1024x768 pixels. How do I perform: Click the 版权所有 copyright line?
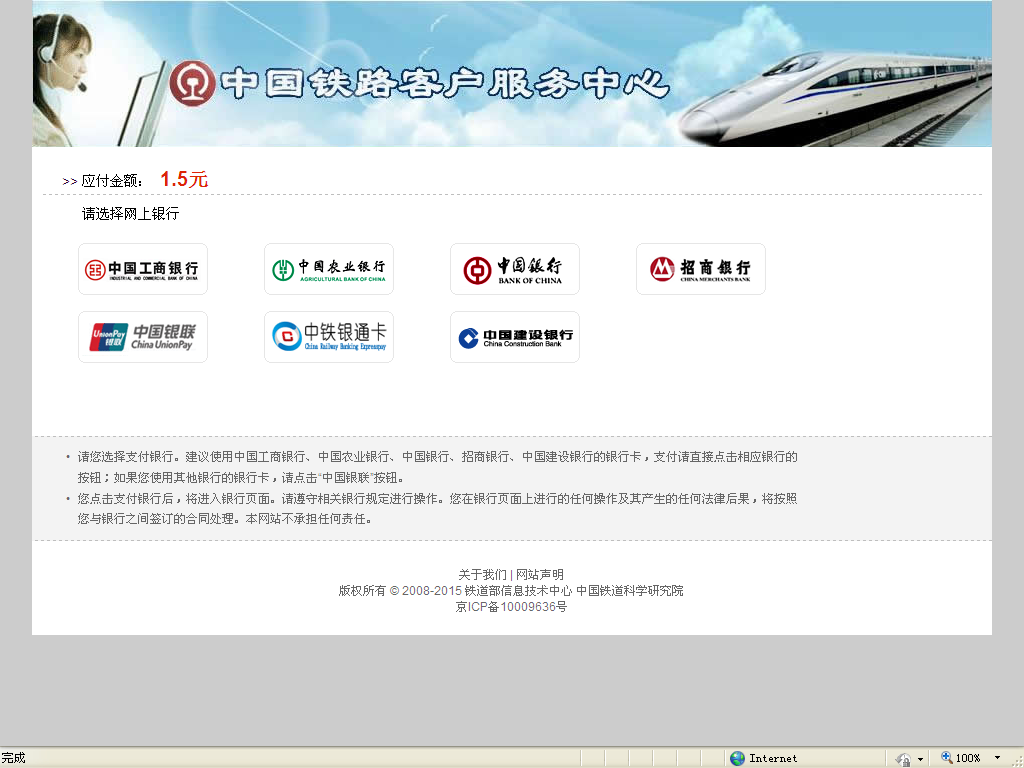pyautogui.click(x=511, y=590)
